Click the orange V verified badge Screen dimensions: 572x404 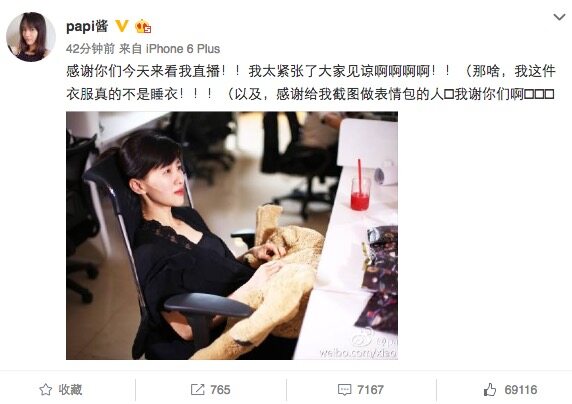(x=121, y=26)
